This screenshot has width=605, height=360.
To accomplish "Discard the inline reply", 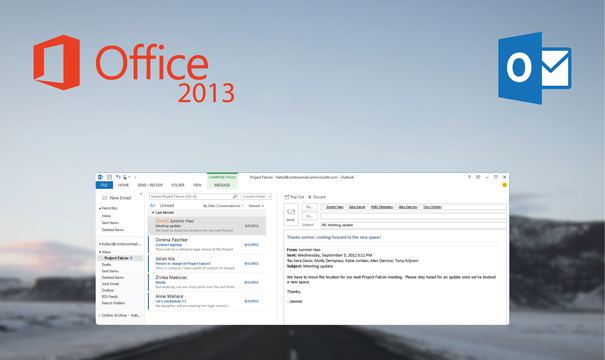I will [x=316, y=197].
